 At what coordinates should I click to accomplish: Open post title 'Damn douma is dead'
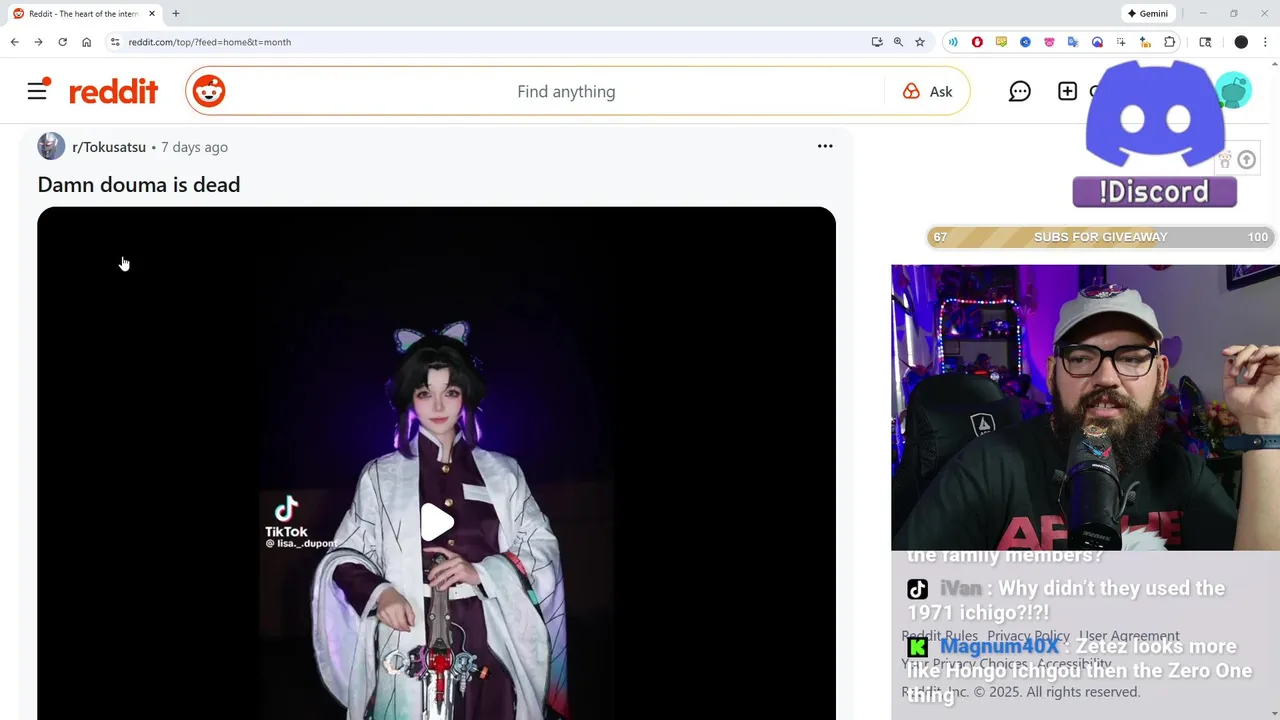pos(139,184)
